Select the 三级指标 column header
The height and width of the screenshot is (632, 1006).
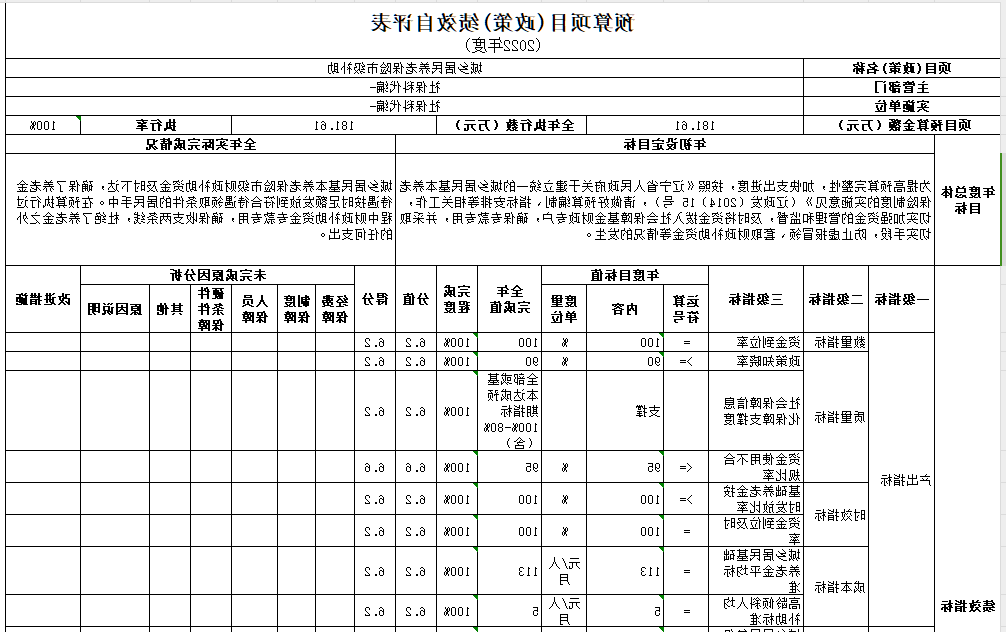click(x=756, y=299)
